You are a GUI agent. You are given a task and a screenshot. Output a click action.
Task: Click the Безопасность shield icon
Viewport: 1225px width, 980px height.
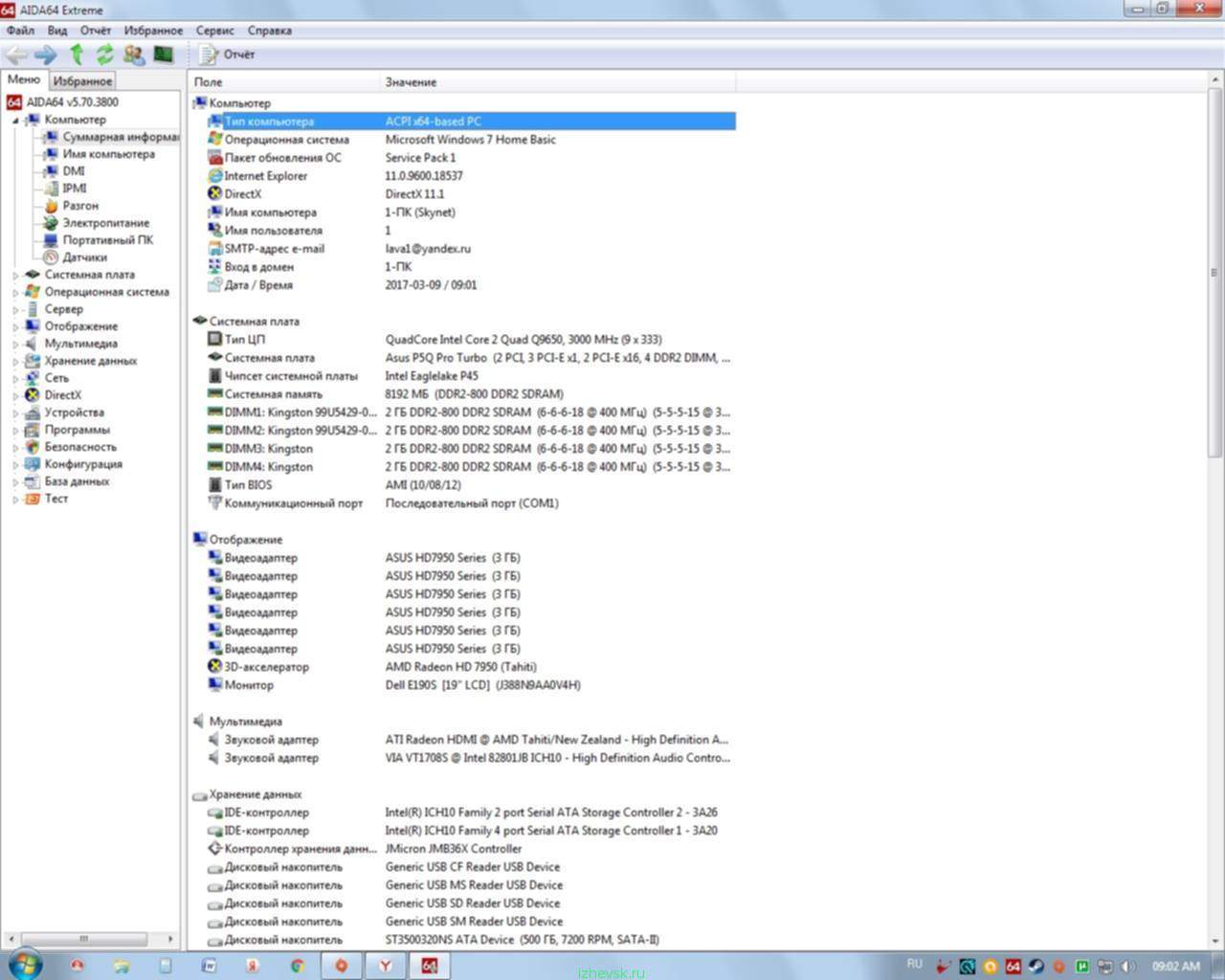pos(33,447)
